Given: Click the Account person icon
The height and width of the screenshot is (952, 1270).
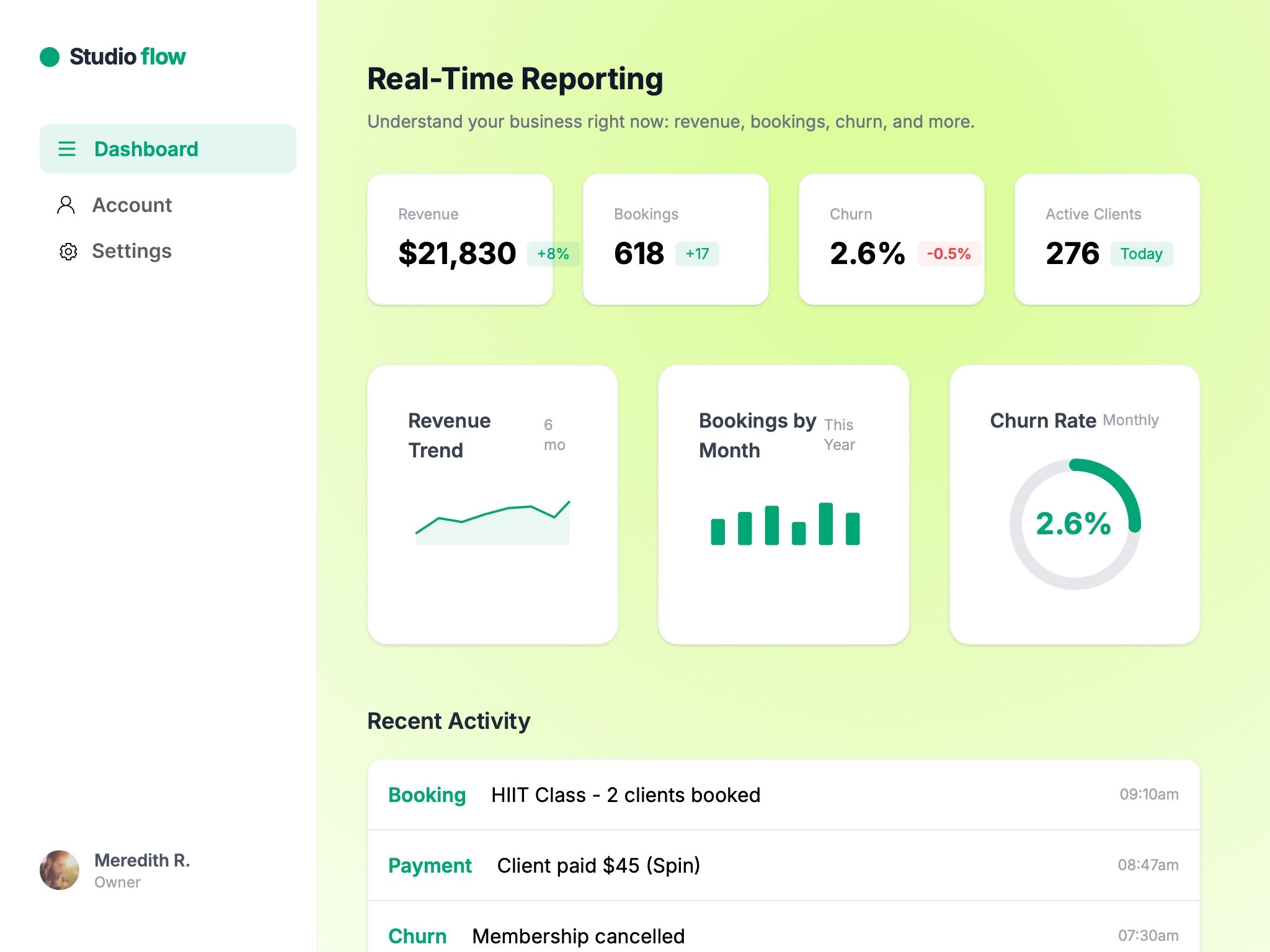Looking at the screenshot, I should click(66, 205).
